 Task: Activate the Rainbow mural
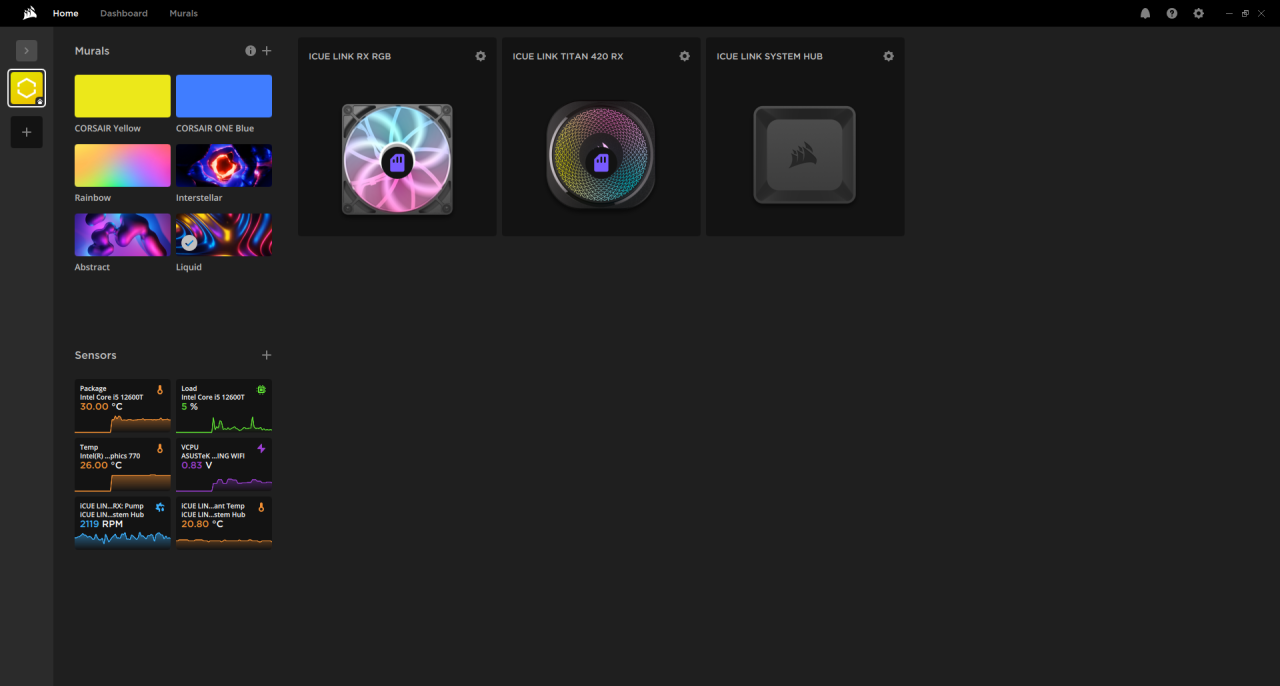tap(122, 165)
